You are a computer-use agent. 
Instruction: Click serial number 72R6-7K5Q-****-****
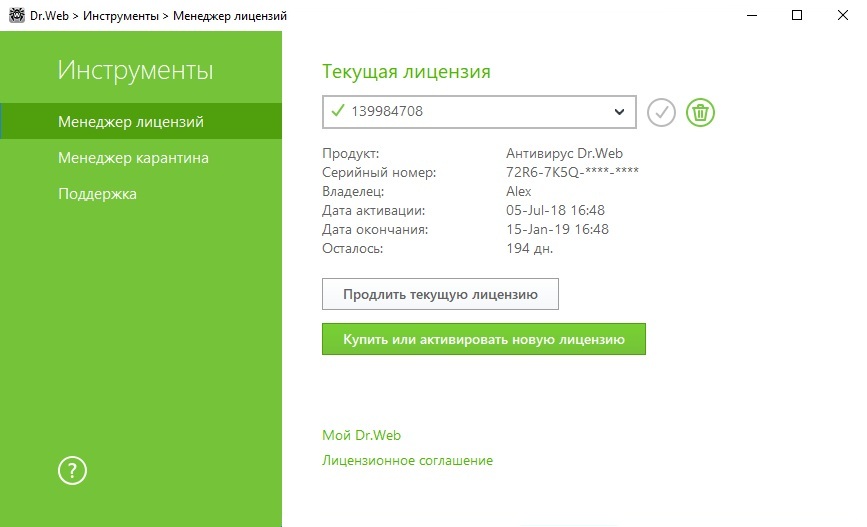(572, 172)
